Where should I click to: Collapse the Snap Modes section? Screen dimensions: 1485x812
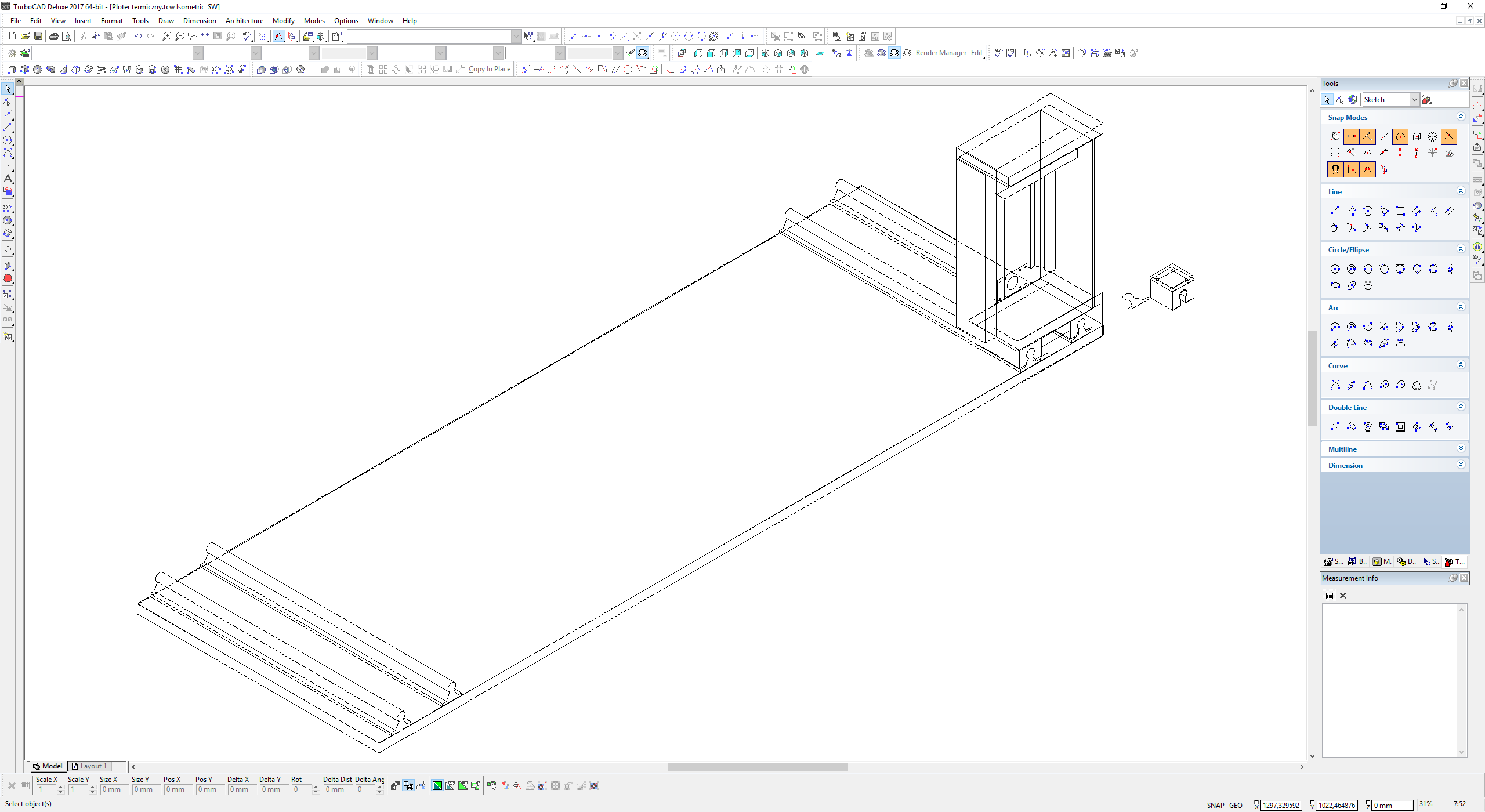tap(1461, 117)
